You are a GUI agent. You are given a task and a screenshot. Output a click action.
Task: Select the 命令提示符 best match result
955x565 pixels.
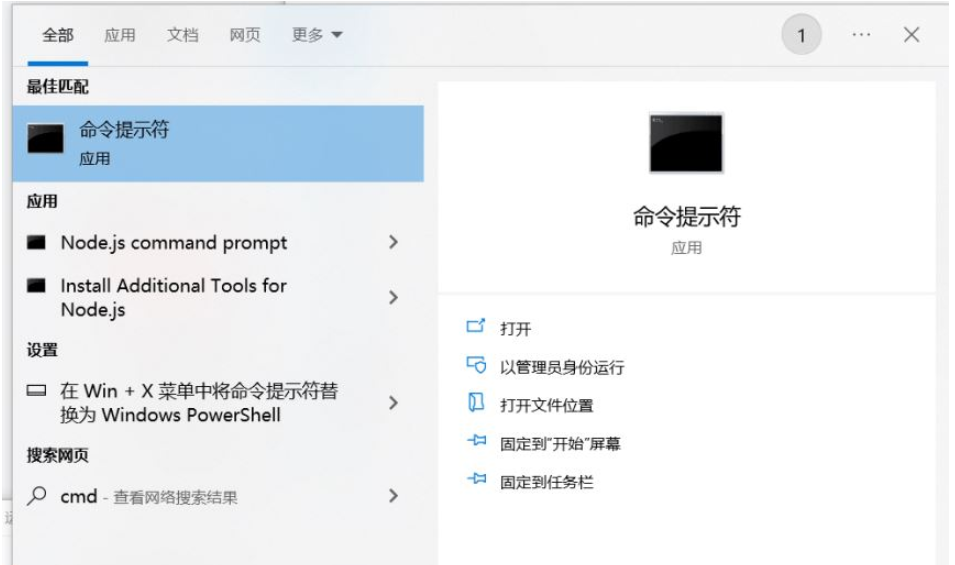point(218,143)
